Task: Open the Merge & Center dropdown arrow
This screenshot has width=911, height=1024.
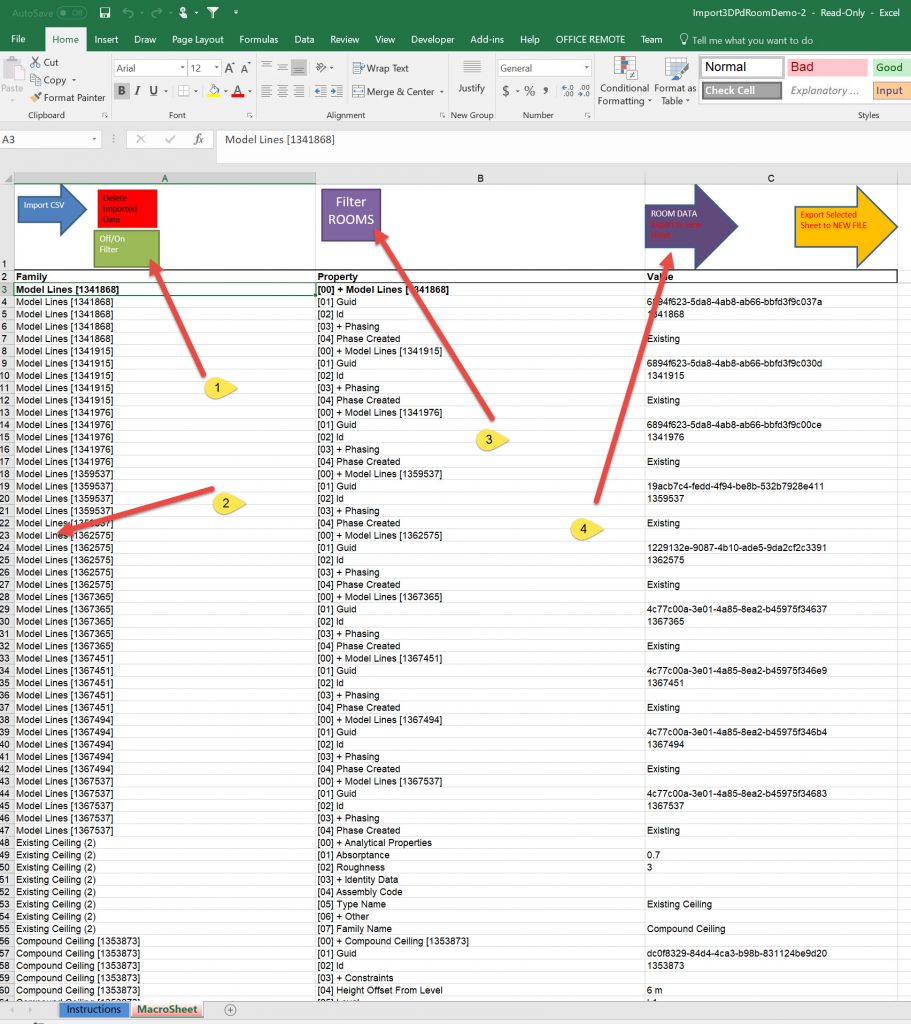Action: click(442, 92)
